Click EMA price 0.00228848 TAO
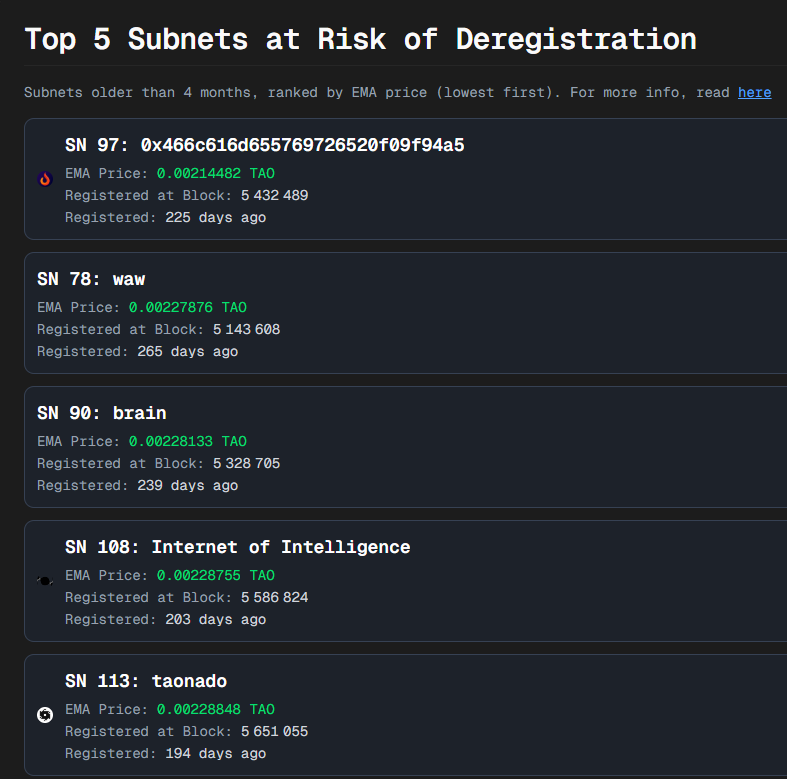 (x=215, y=710)
